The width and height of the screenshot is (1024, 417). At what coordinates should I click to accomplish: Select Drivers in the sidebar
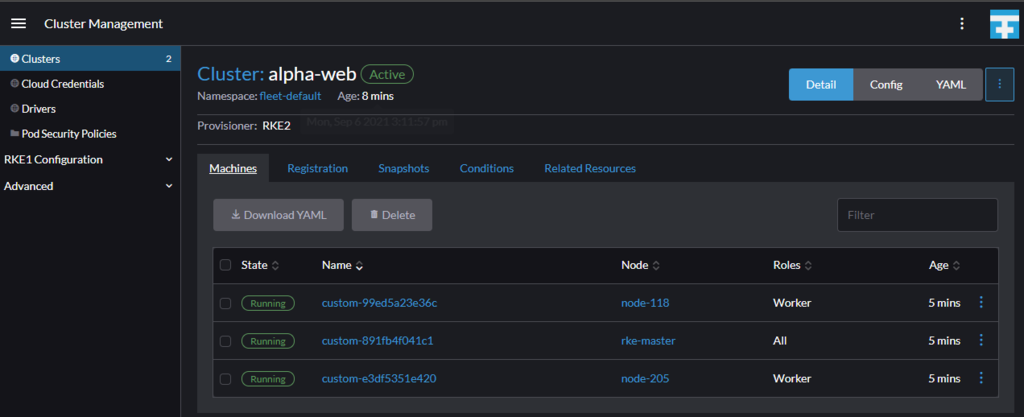pos(90,108)
